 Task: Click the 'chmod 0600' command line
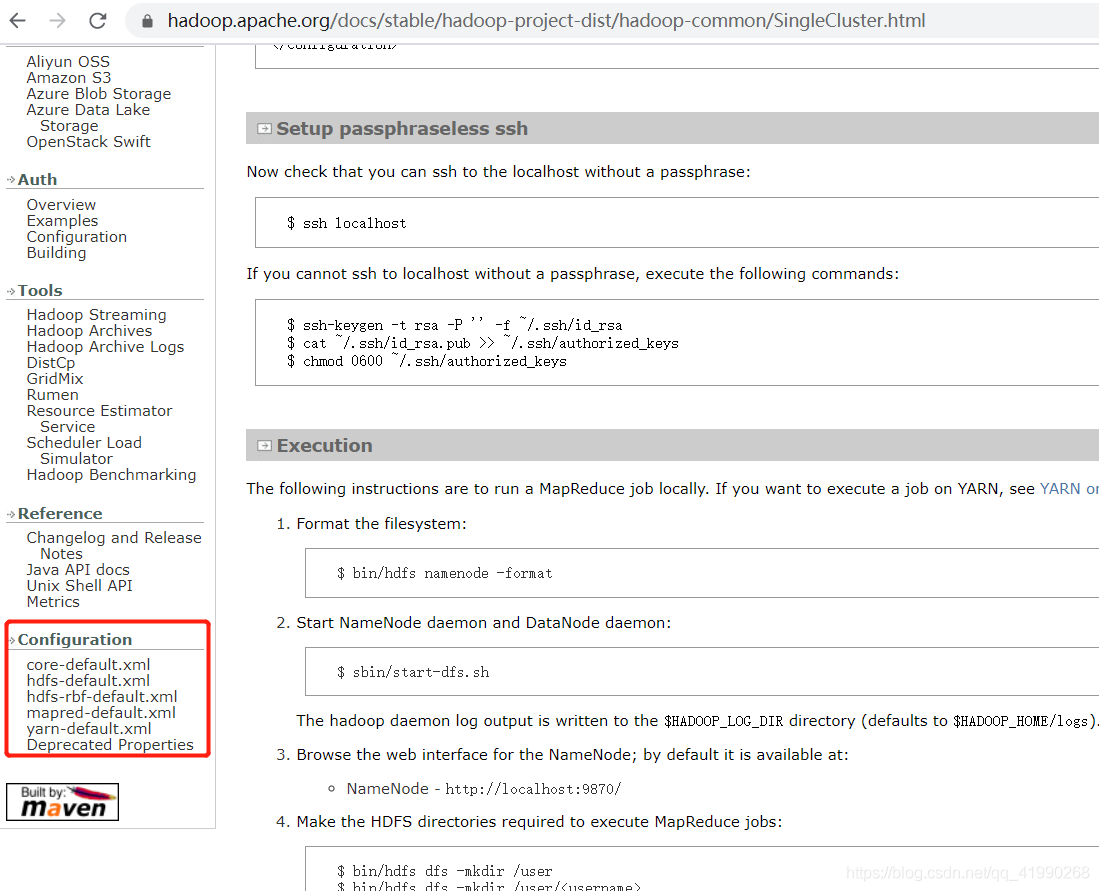[426, 362]
